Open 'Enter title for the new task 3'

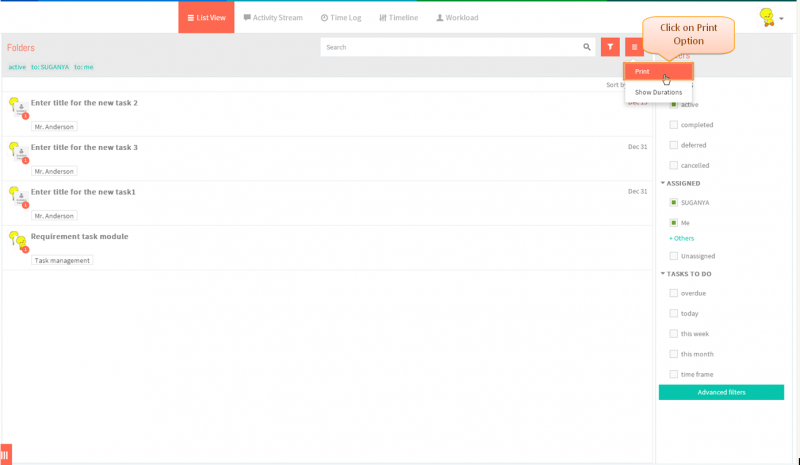click(x=84, y=147)
